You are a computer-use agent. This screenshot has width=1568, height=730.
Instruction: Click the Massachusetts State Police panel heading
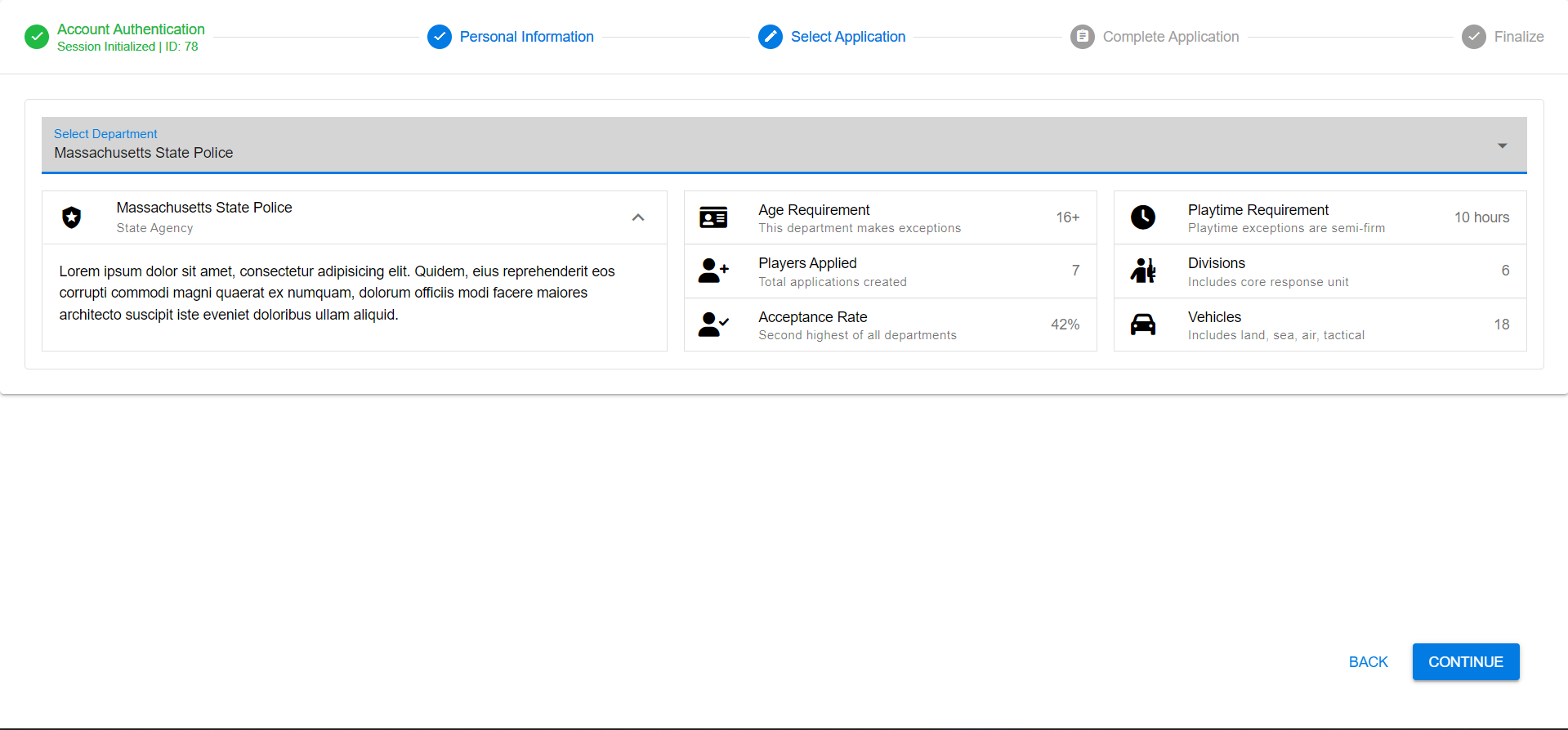[x=204, y=208]
